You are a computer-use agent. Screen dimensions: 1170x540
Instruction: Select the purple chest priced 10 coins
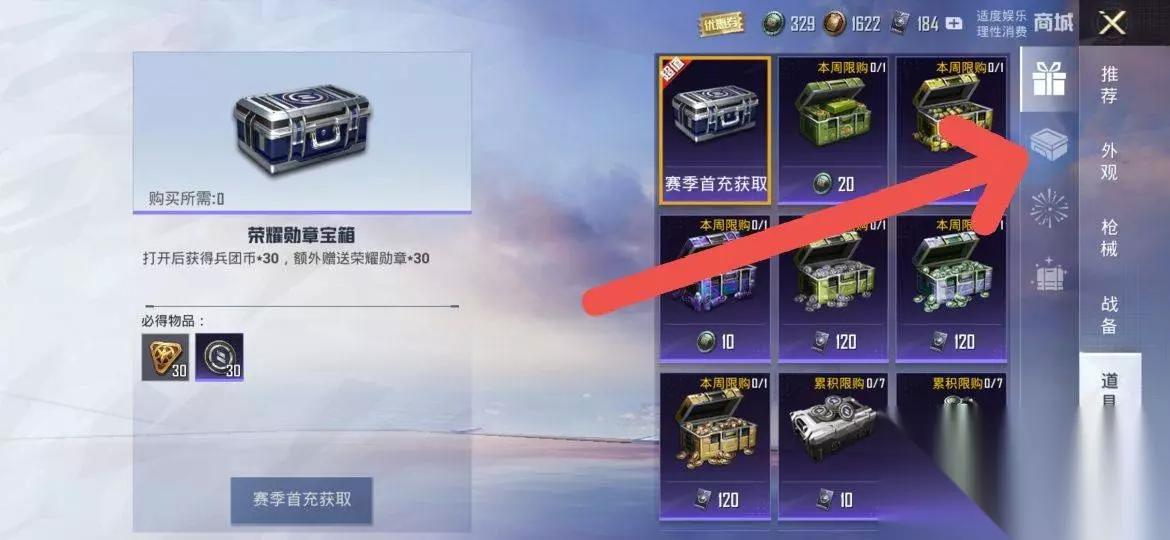pos(716,289)
